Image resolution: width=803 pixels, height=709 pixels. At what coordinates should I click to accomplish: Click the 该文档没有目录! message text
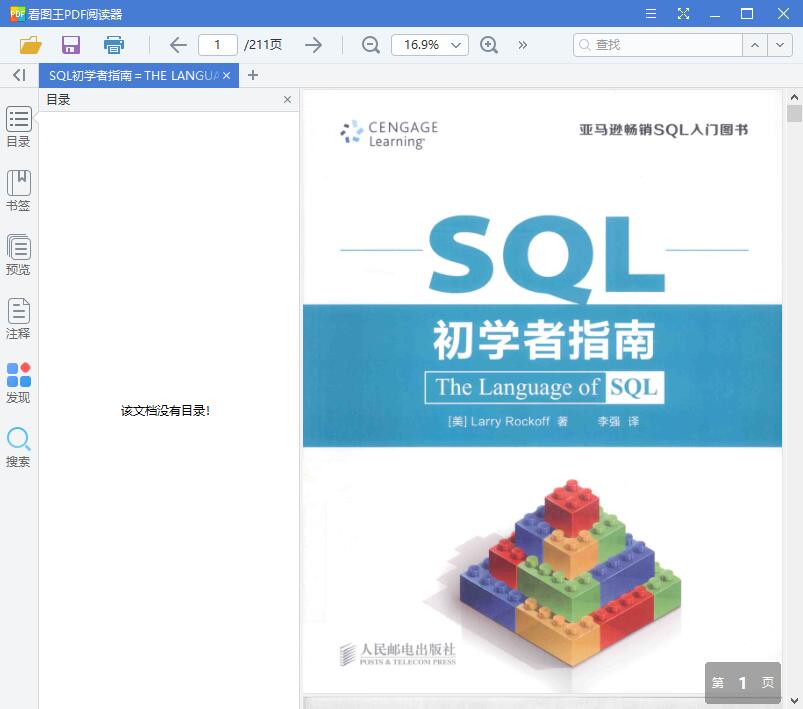pos(165,411)
